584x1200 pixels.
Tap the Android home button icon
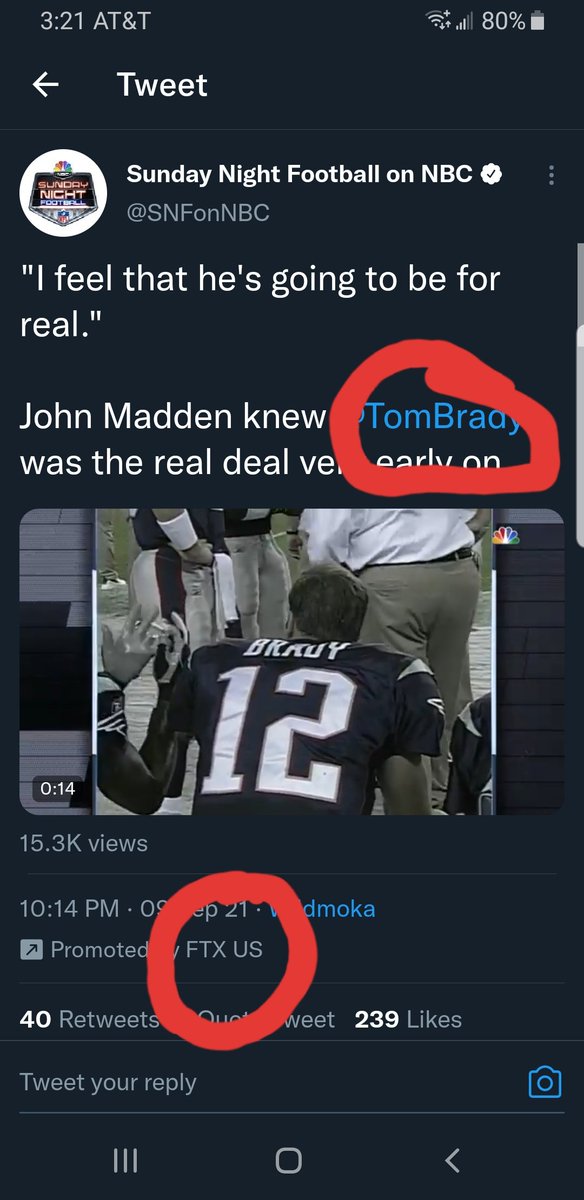pos(288,1160)
